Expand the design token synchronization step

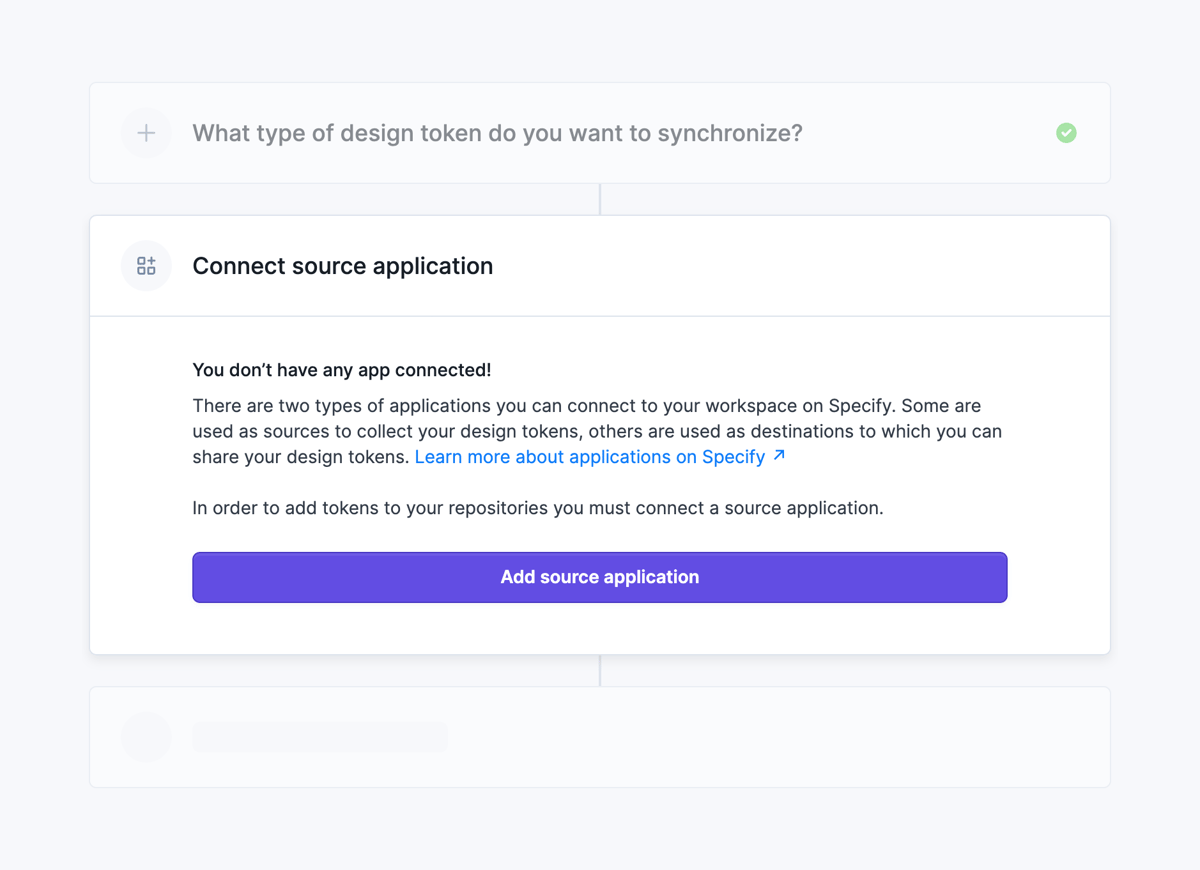(500, 133)
